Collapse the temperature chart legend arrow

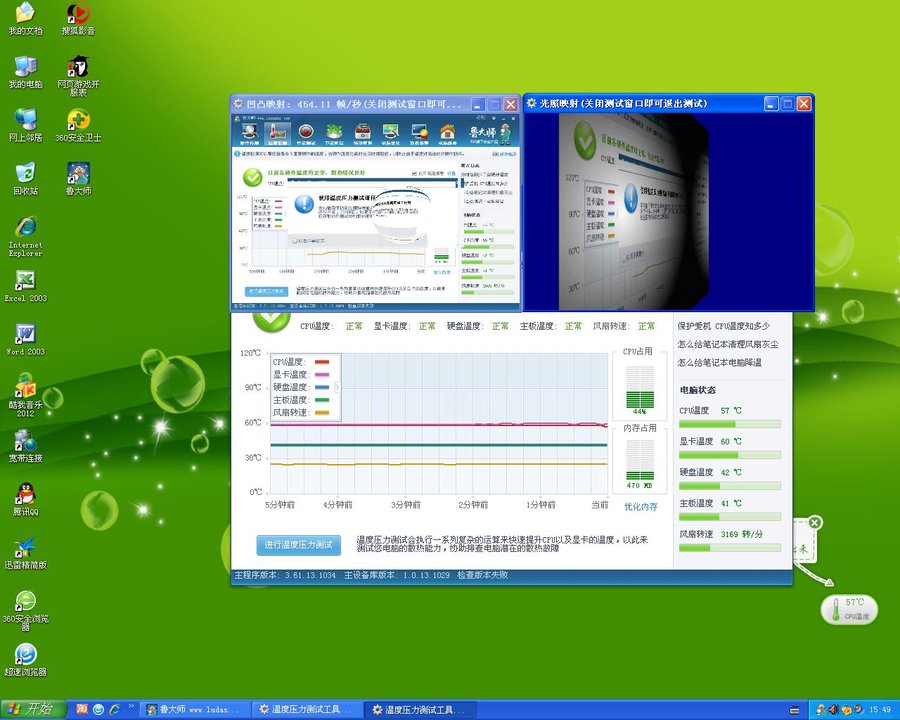336,387
